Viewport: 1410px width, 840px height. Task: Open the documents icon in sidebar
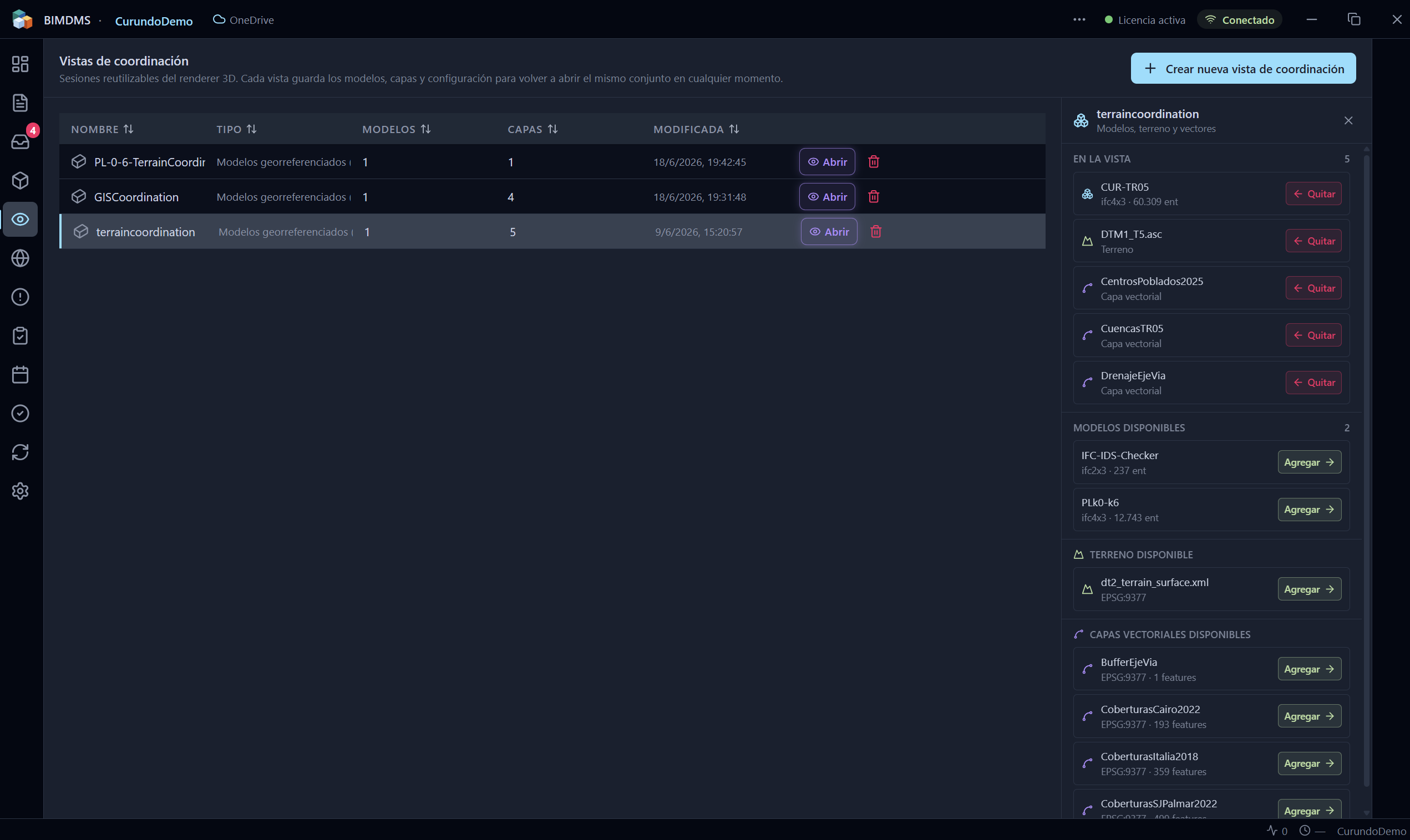pos(21,103)
